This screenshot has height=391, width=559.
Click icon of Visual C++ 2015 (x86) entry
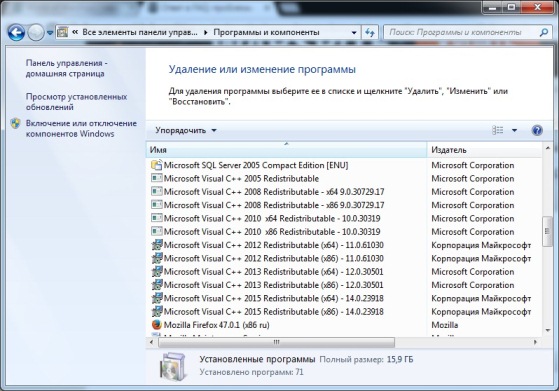pos(157,312)
